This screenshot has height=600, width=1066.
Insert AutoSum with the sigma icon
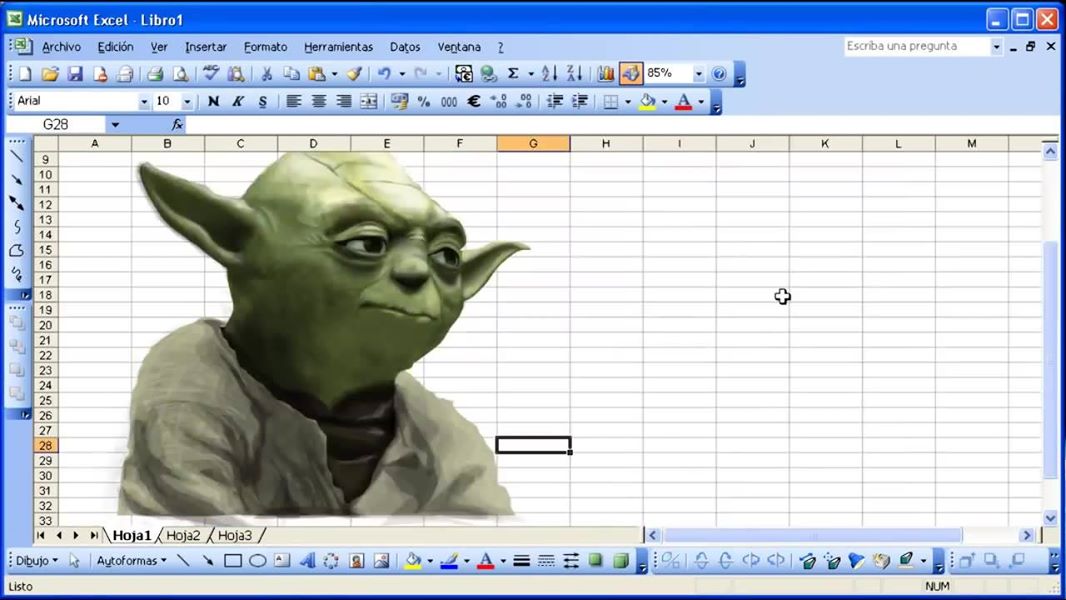[513, 73]
